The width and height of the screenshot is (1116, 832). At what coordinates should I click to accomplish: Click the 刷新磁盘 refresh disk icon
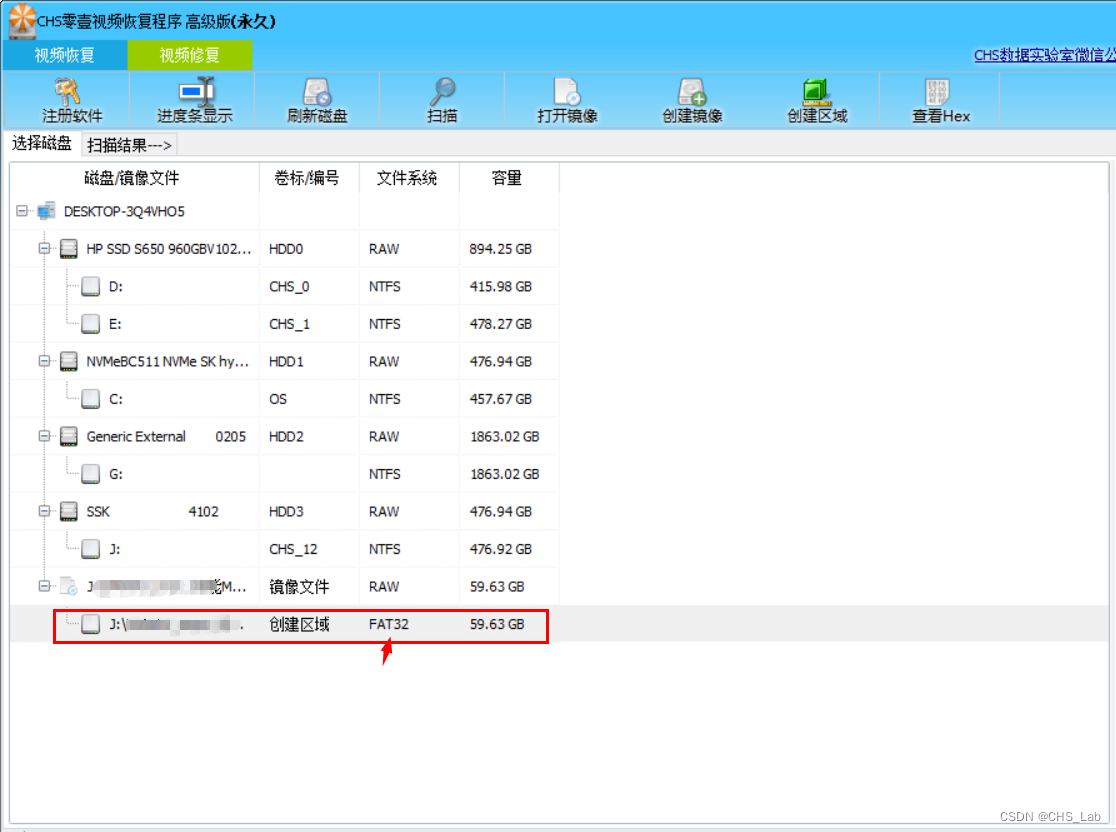pyautogui.click(x=317, y=91)
